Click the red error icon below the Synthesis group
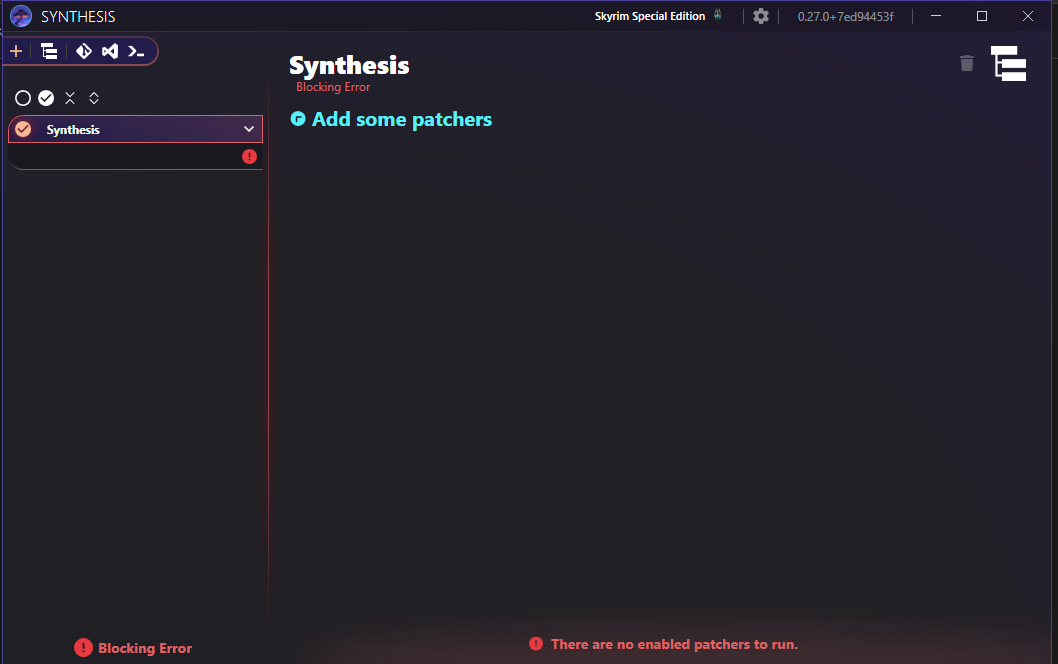This screenshot has height=664, width=1058. [250, 157]
